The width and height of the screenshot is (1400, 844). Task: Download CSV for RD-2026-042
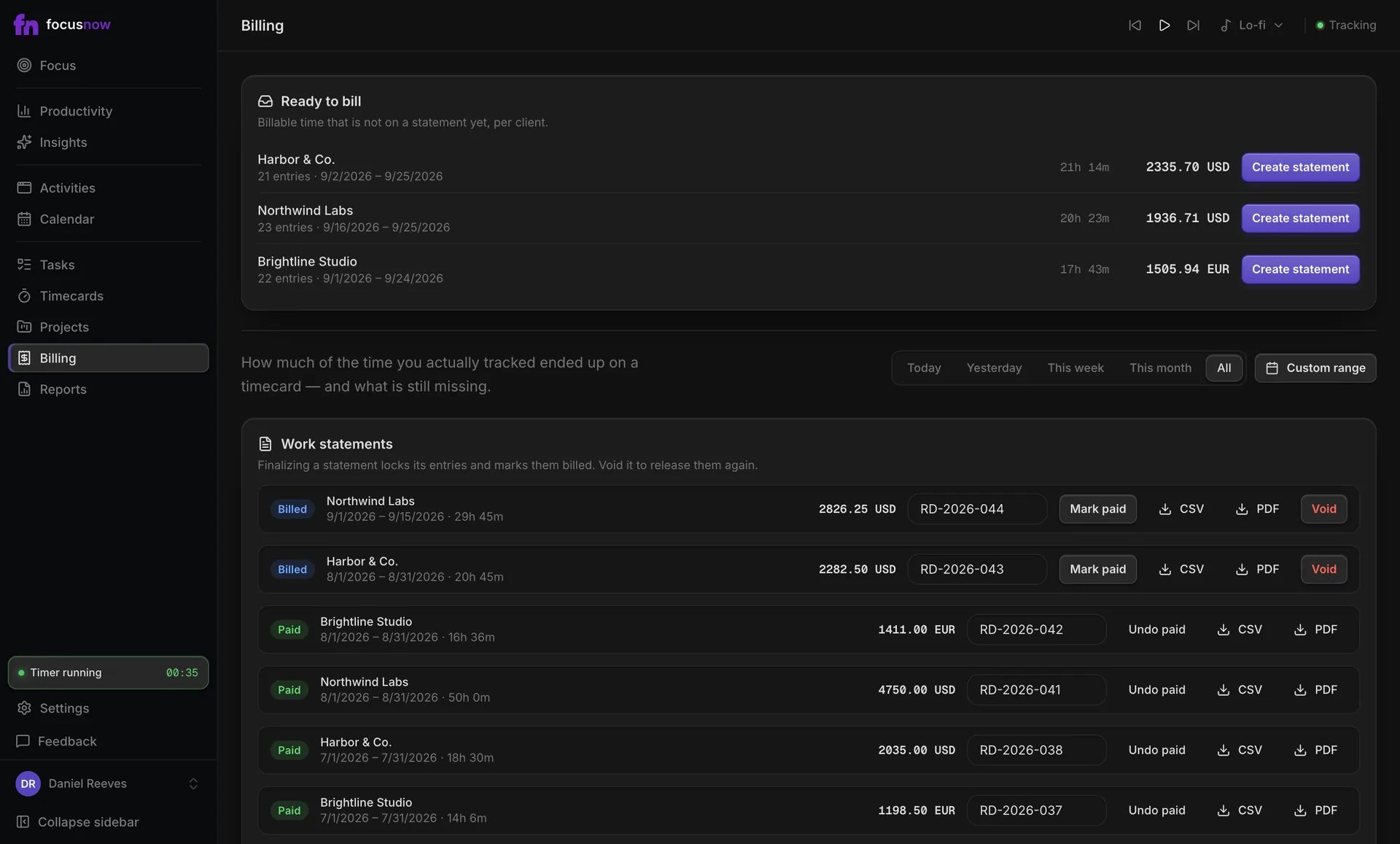click(x=1240, y=630)
